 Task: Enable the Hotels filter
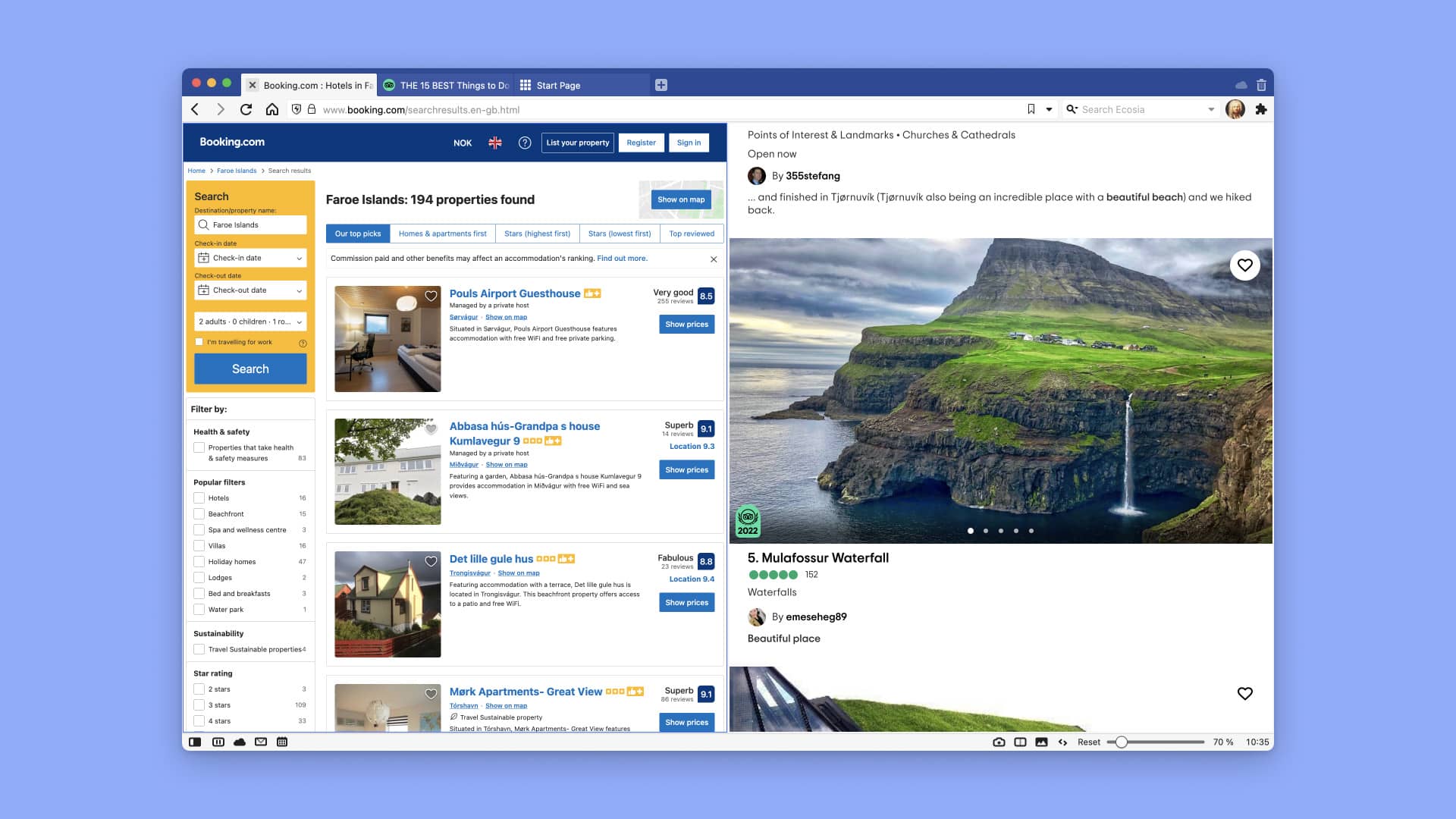click(x=199, y=498)
